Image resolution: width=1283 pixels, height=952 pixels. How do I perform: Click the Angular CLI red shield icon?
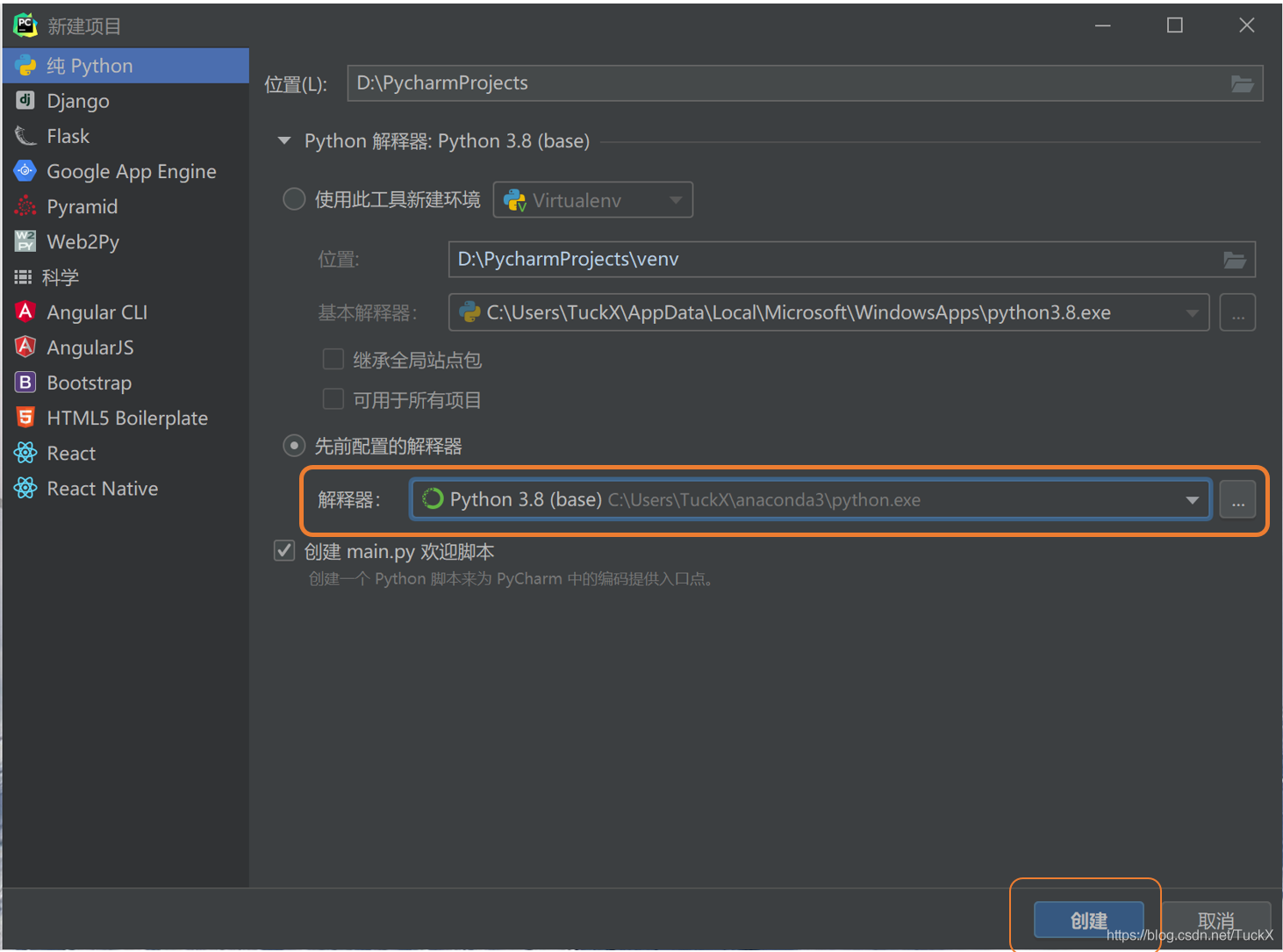click(x=25, y=311)
